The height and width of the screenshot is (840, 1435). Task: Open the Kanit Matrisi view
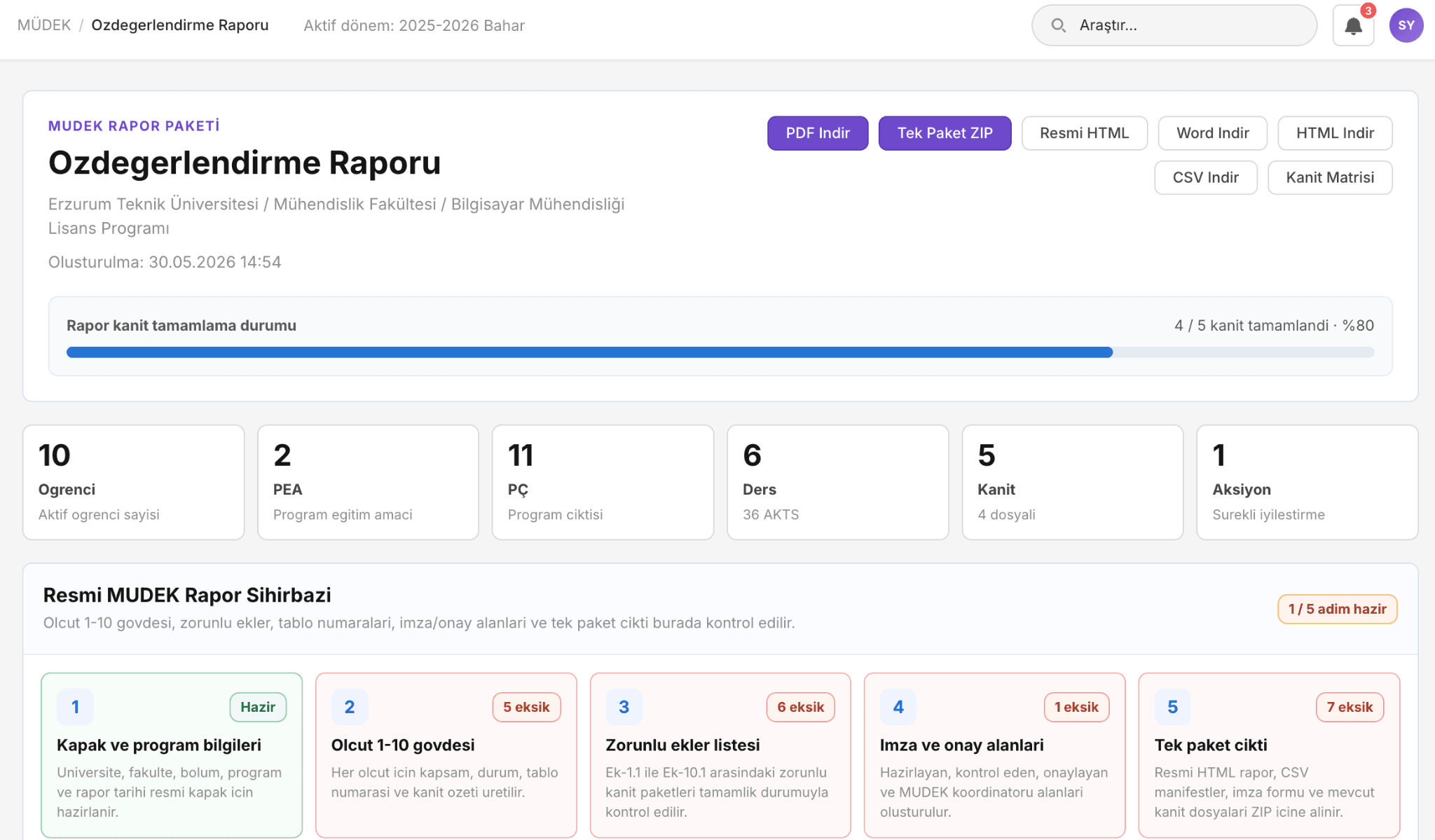[x=1330, y=178]
